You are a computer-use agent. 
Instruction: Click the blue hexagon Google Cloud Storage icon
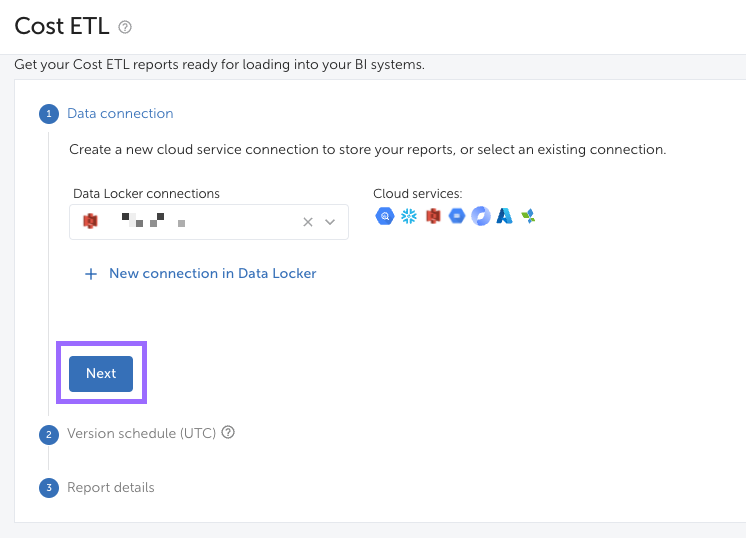pos(457,216)
